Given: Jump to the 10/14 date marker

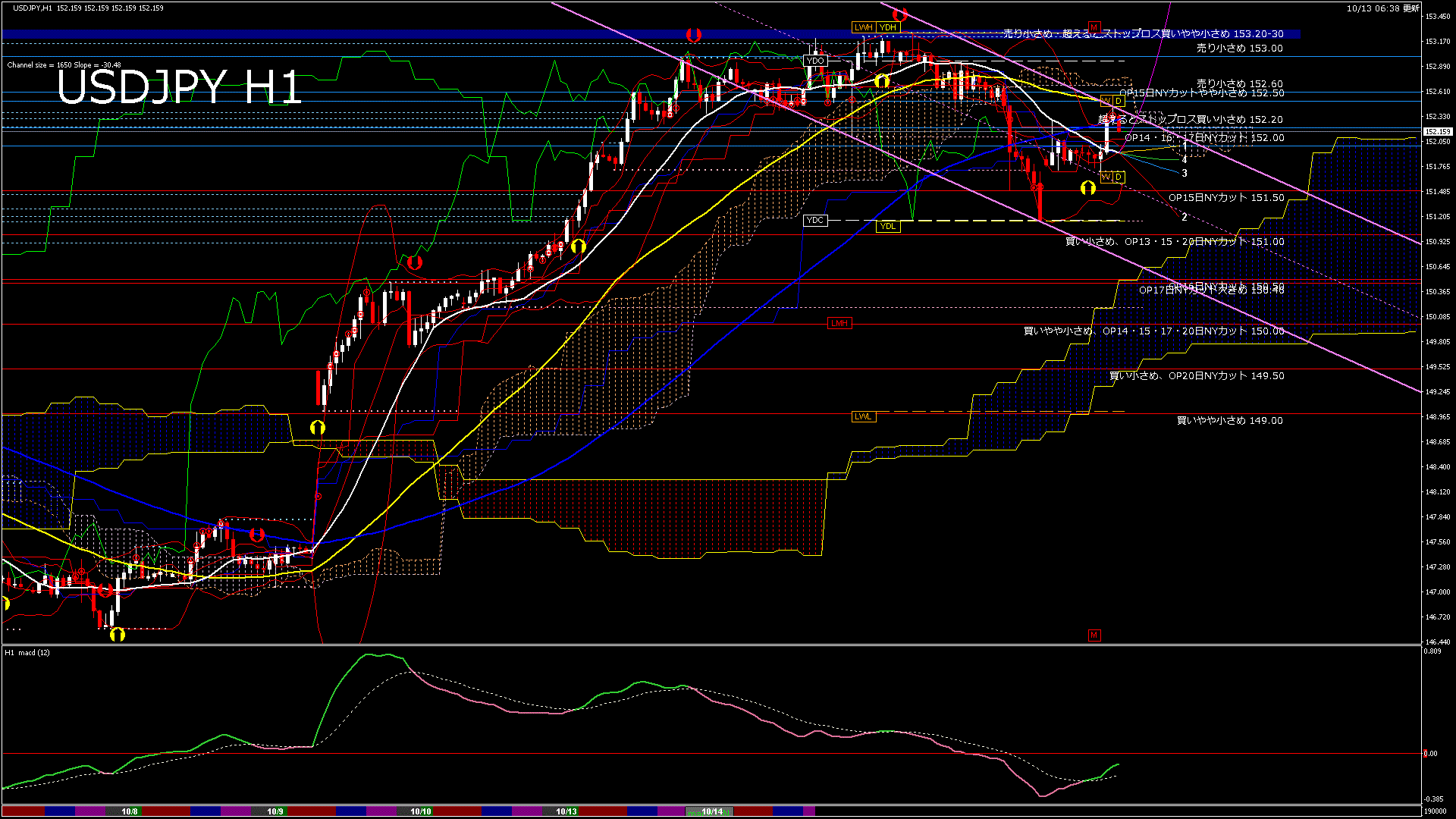Looking at the screenshot, I should coord(711,811).
